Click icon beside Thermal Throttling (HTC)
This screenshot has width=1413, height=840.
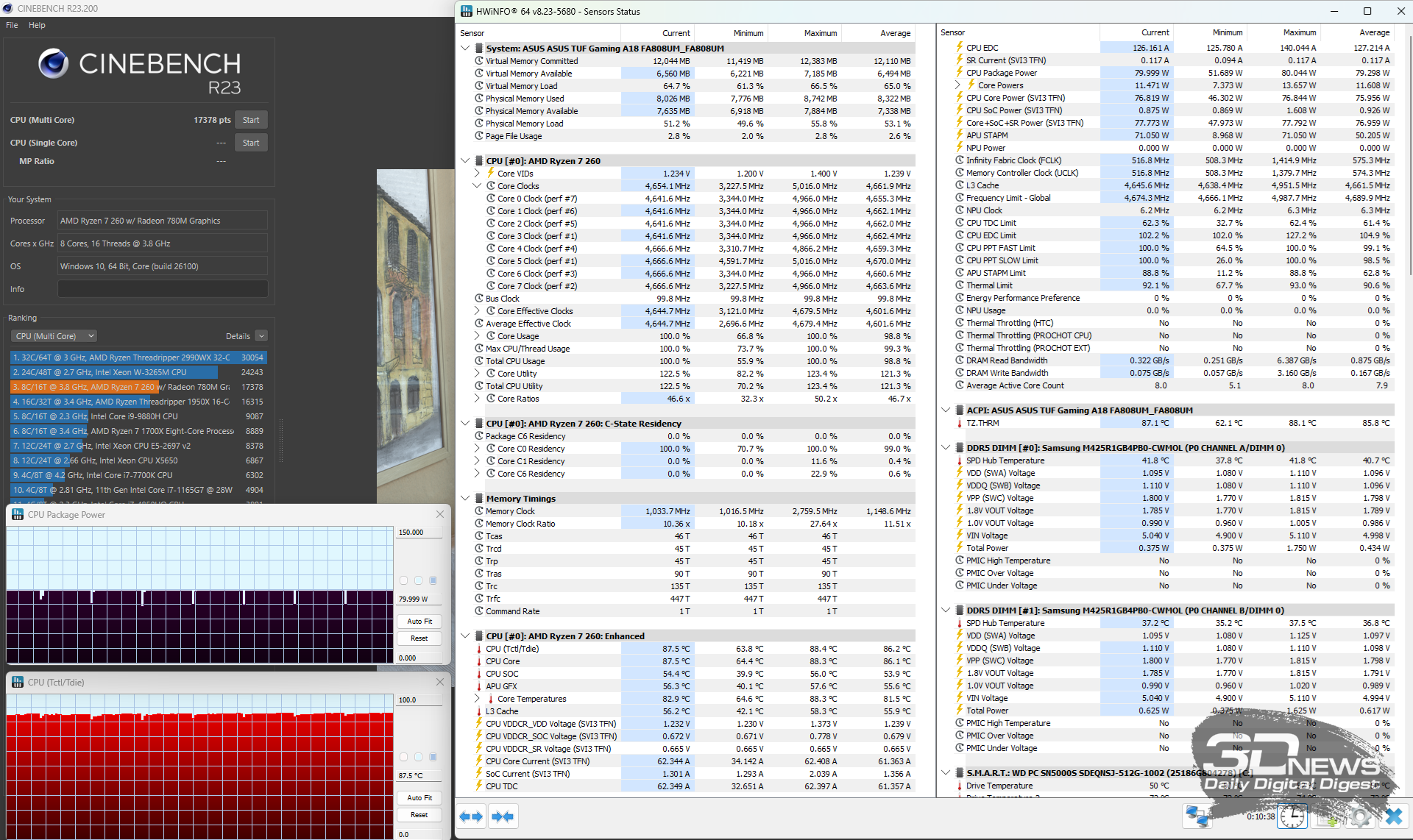pyautogui.click(x=960, y=323)
